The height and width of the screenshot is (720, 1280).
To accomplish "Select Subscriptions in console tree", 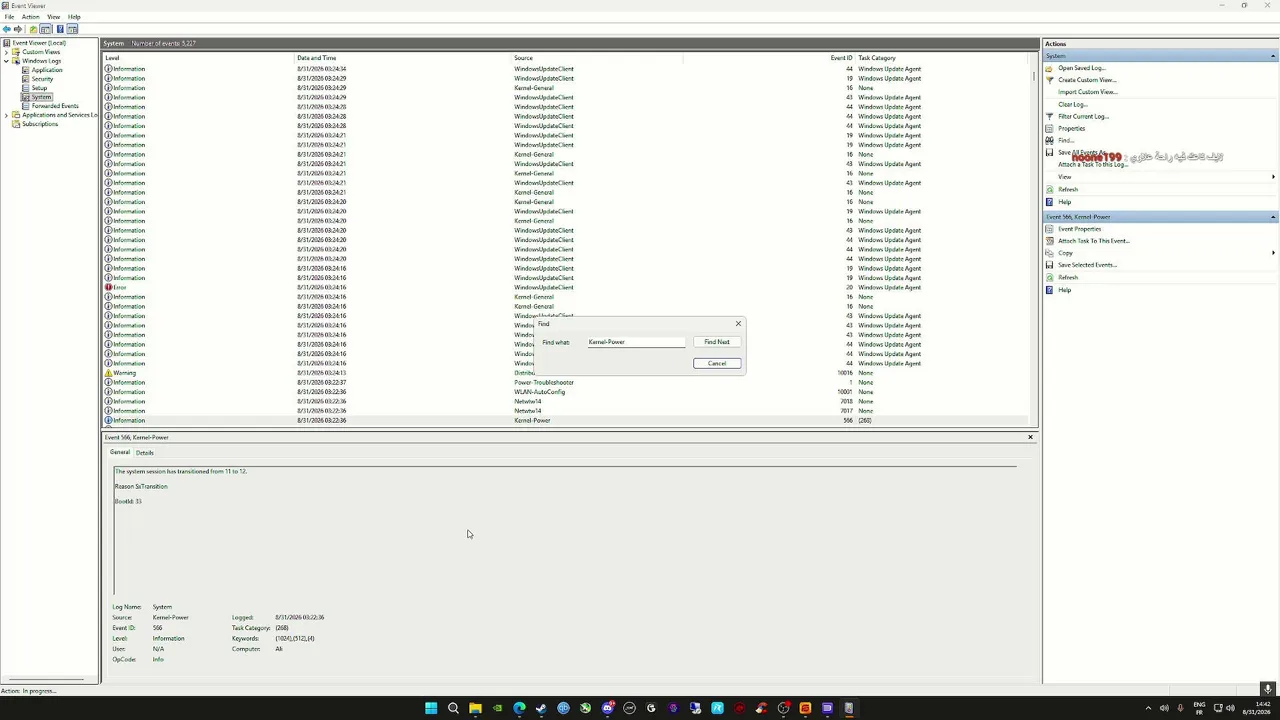I will [40, 124].
